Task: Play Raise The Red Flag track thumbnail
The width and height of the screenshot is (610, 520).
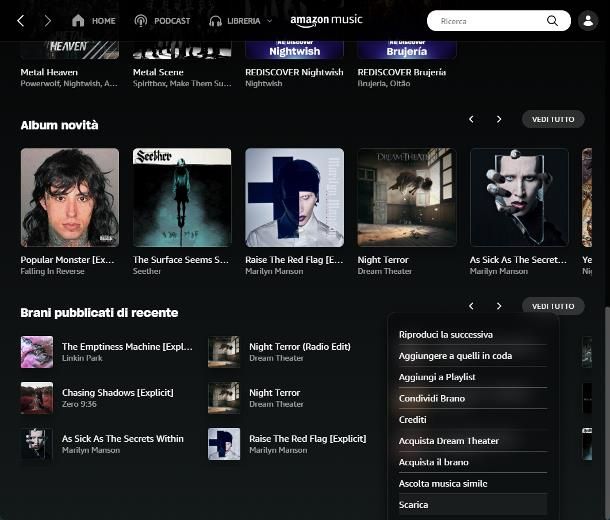Action: 224,444
